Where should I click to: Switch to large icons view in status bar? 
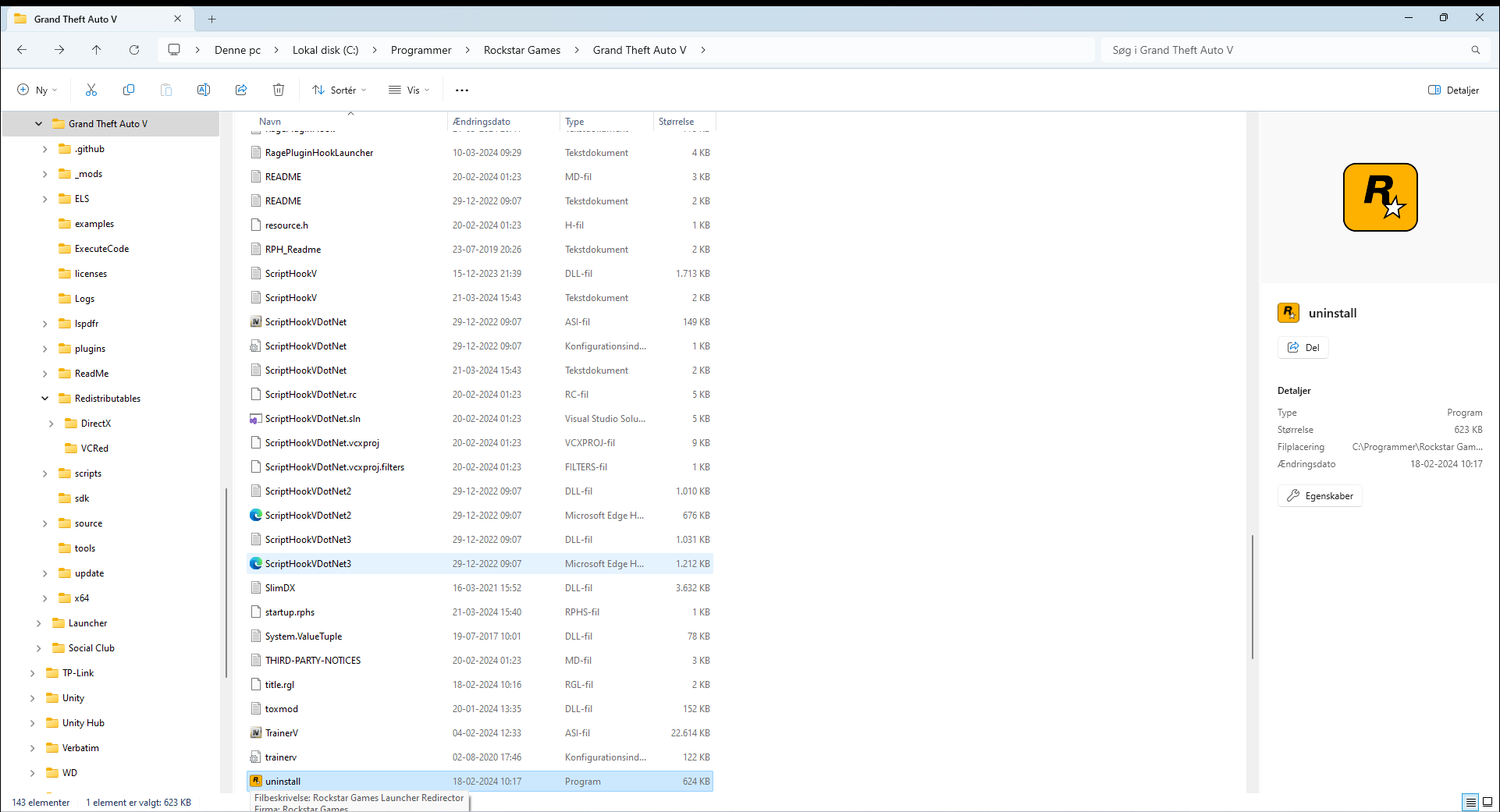tap(1488, 802)
